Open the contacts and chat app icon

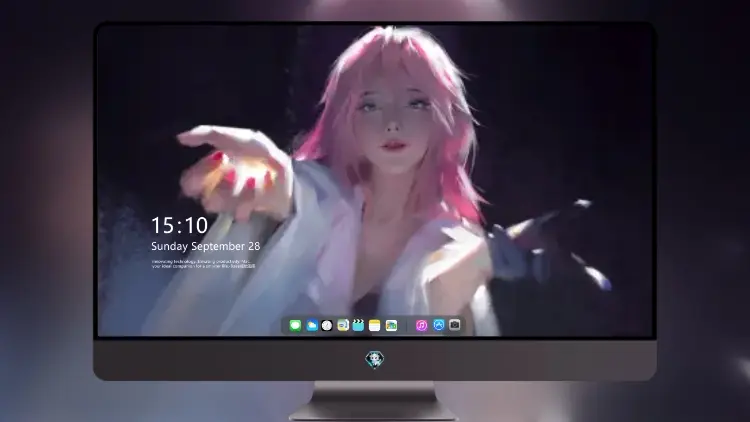[x=343, y=326]
